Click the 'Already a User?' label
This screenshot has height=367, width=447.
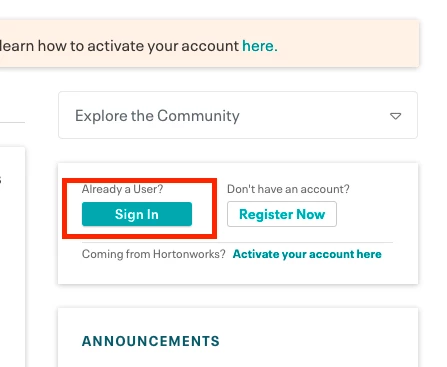pyautogui.click(x=122, y=189)
